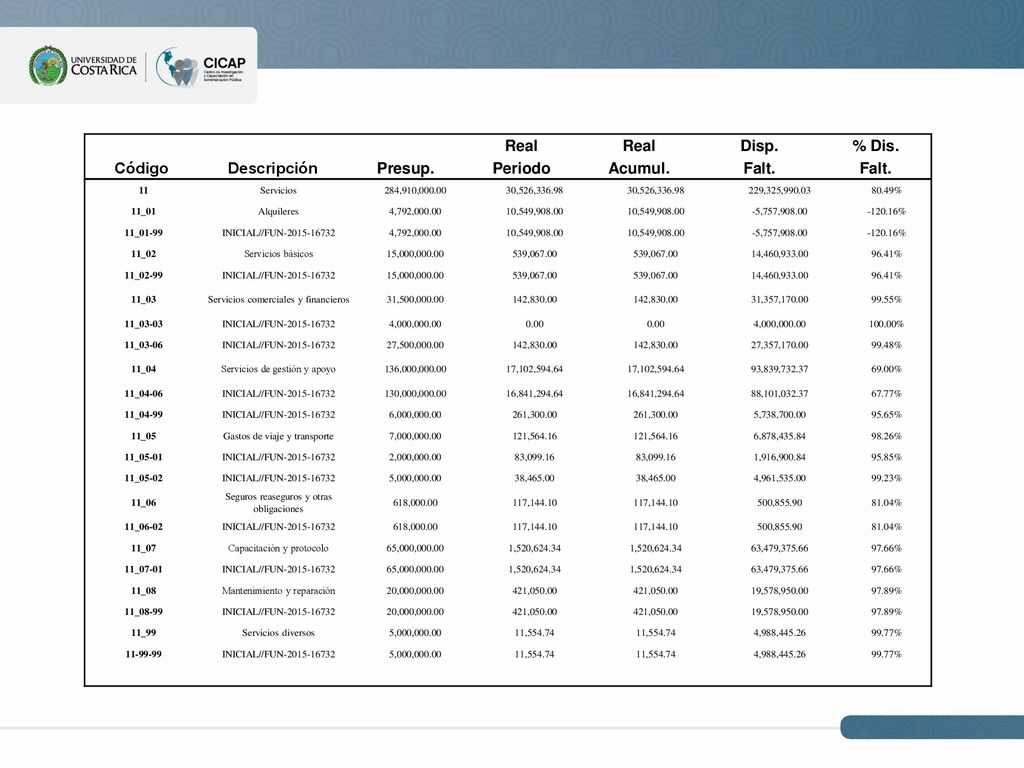Click the 67.77% percentage cell
This screenshot has height=768, width=1024.
(x=886, y=394)
